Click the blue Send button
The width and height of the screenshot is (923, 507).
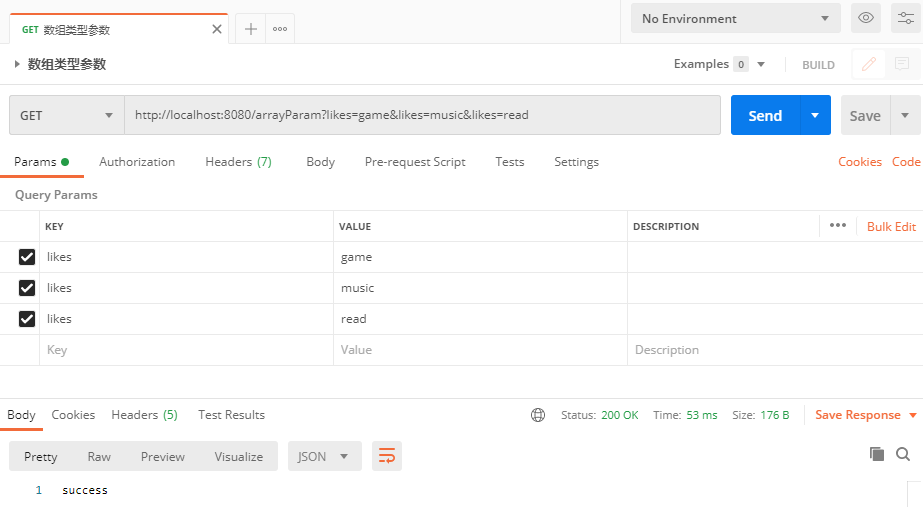pos(765,115)
